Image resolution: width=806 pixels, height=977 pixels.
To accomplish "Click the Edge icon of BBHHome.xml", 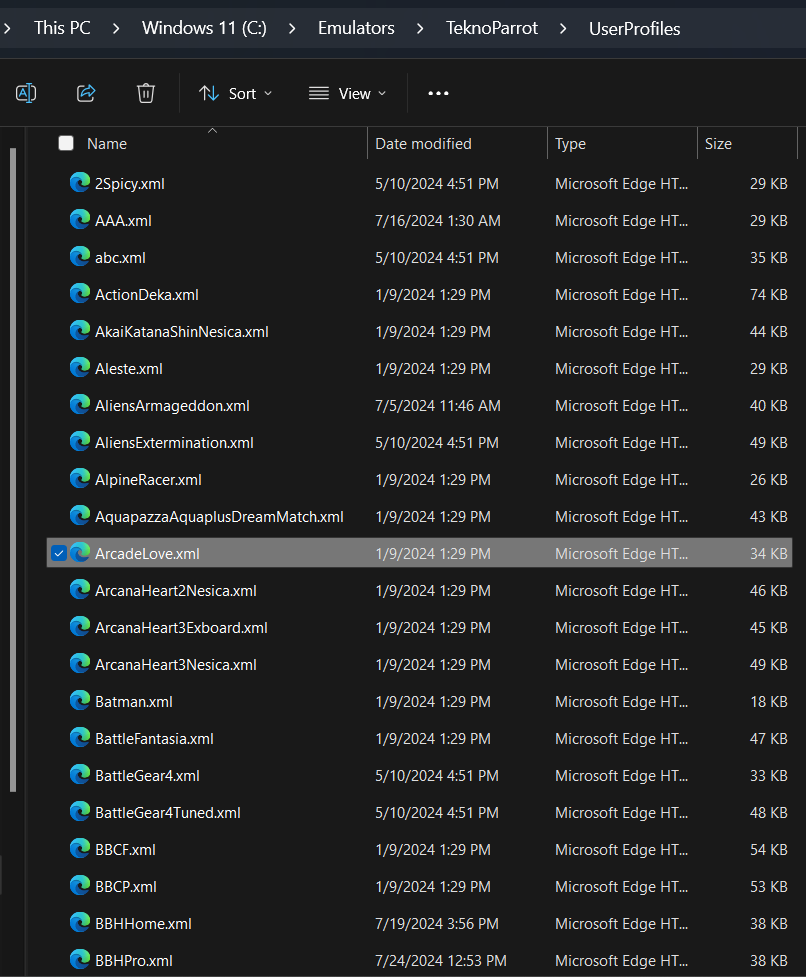I will [80, 922].
